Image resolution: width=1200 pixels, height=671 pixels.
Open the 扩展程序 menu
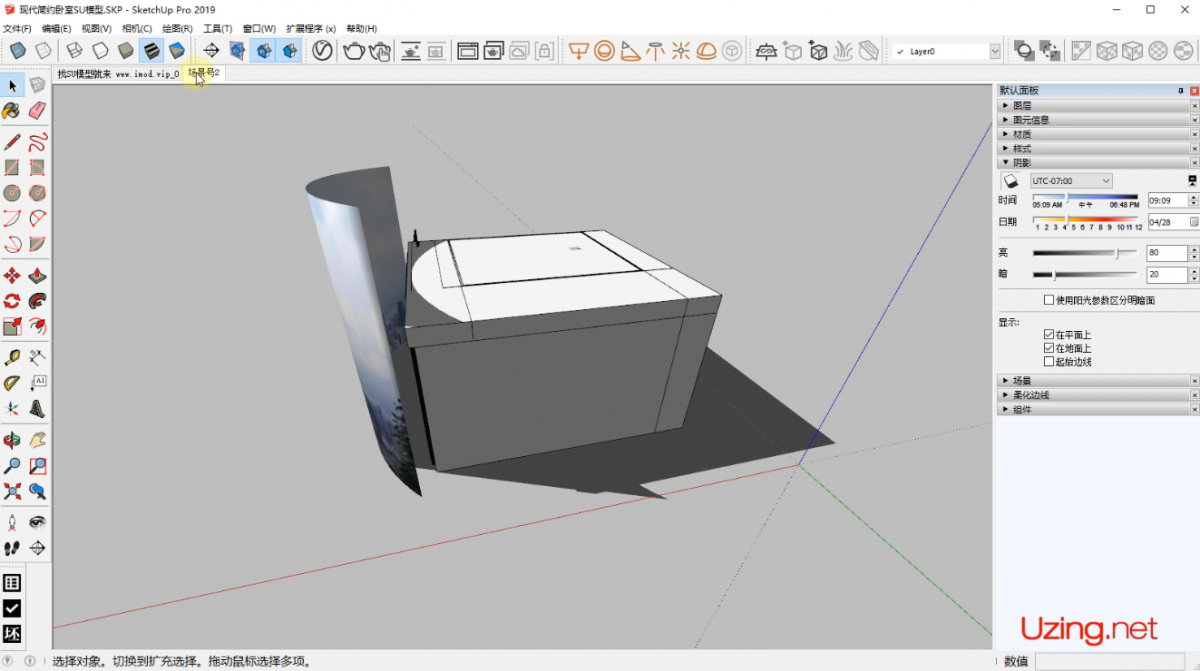[310, 28]
